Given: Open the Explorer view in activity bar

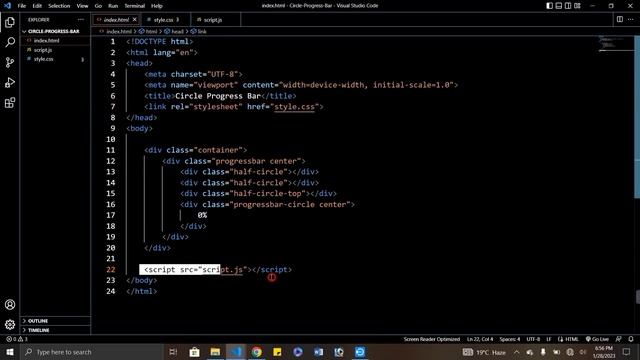Looking at the screenshot, I should (x=10, y=22).
